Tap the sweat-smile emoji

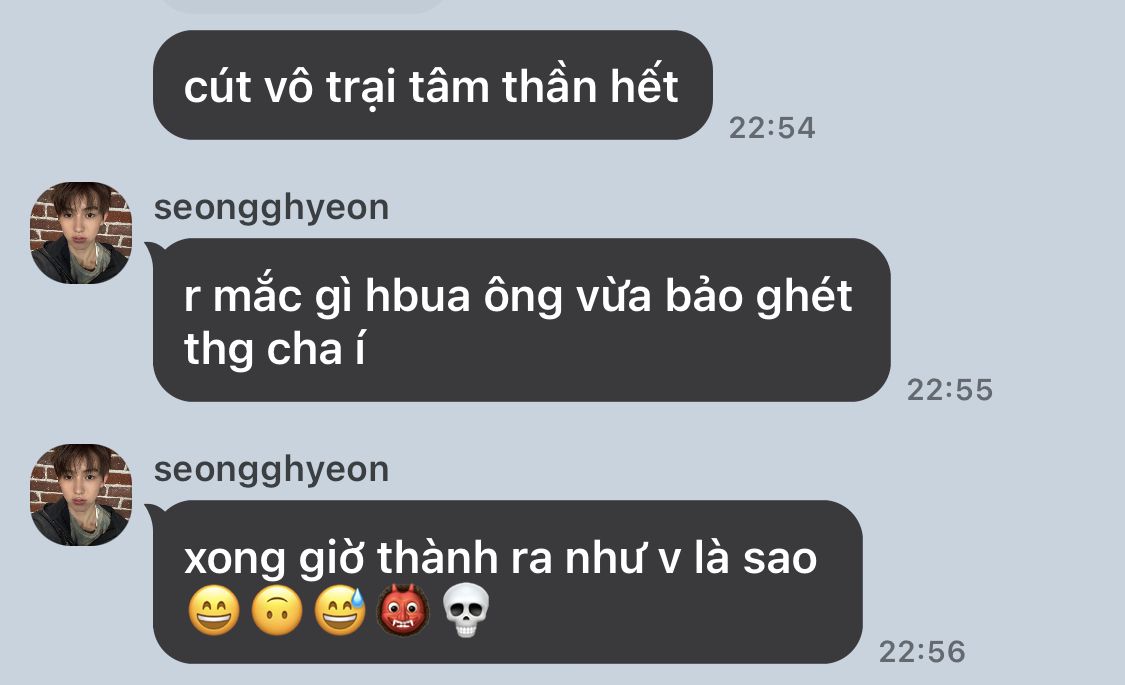point(339,611)
